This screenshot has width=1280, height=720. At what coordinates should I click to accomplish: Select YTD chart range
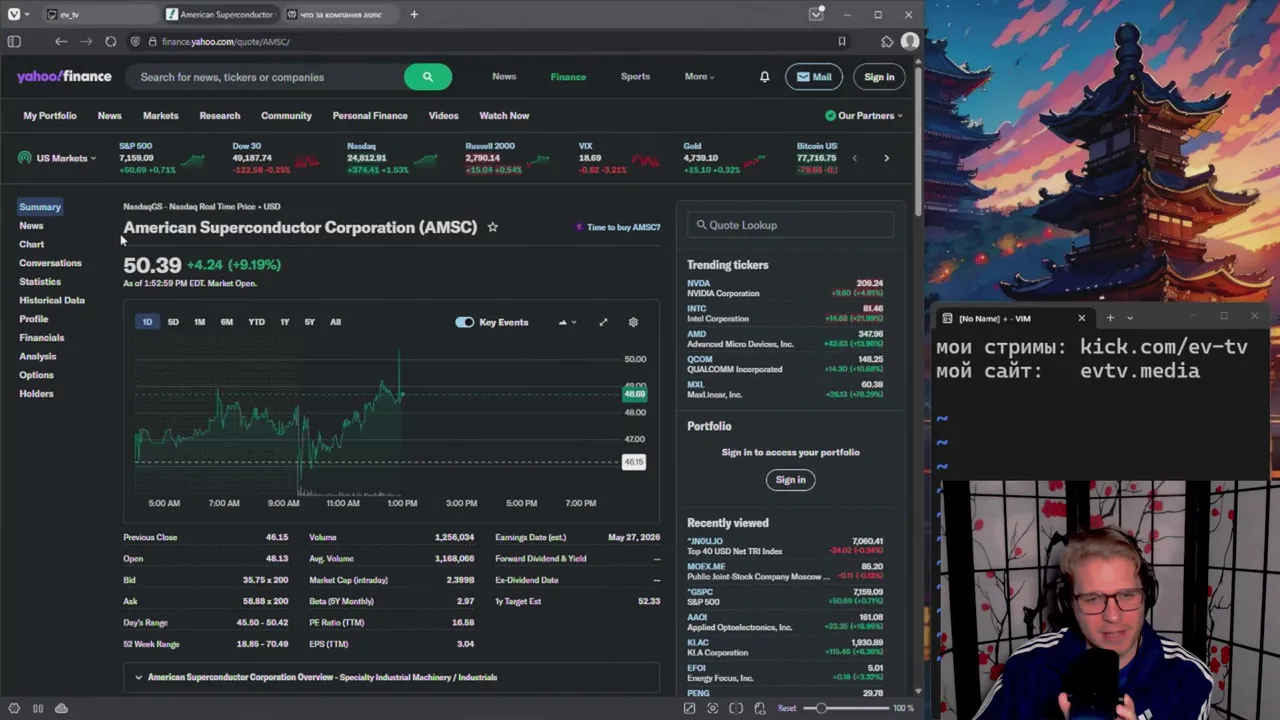(x=256, y=322)
